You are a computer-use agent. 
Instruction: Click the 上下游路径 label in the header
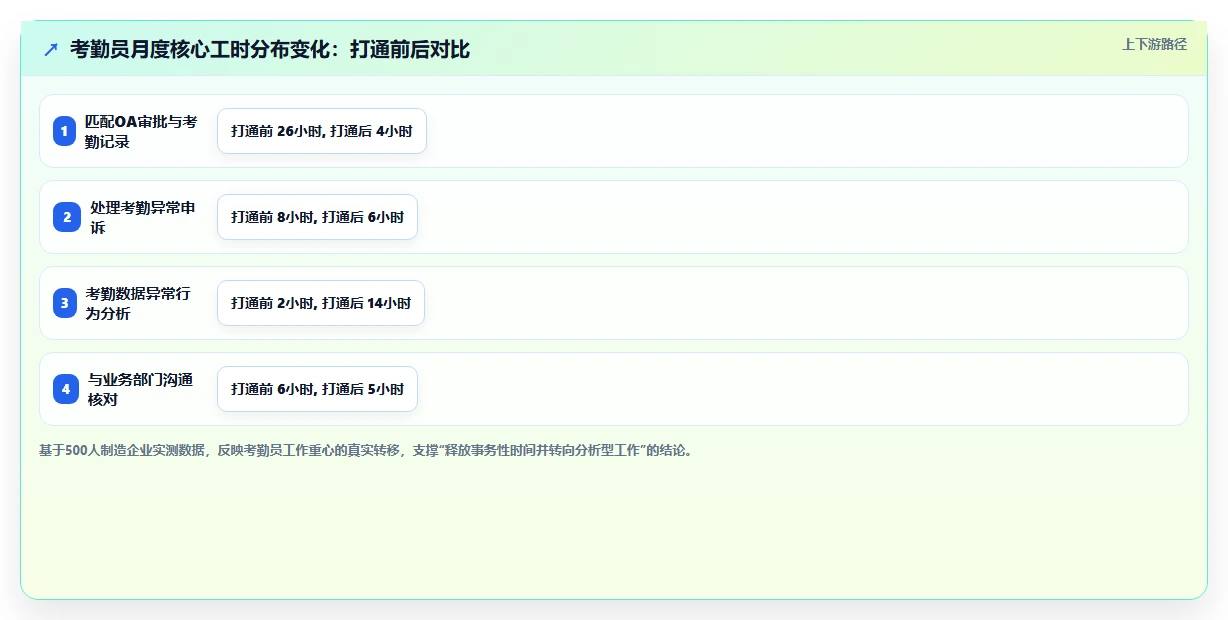pyautogui.click(x=1155, y=44)
